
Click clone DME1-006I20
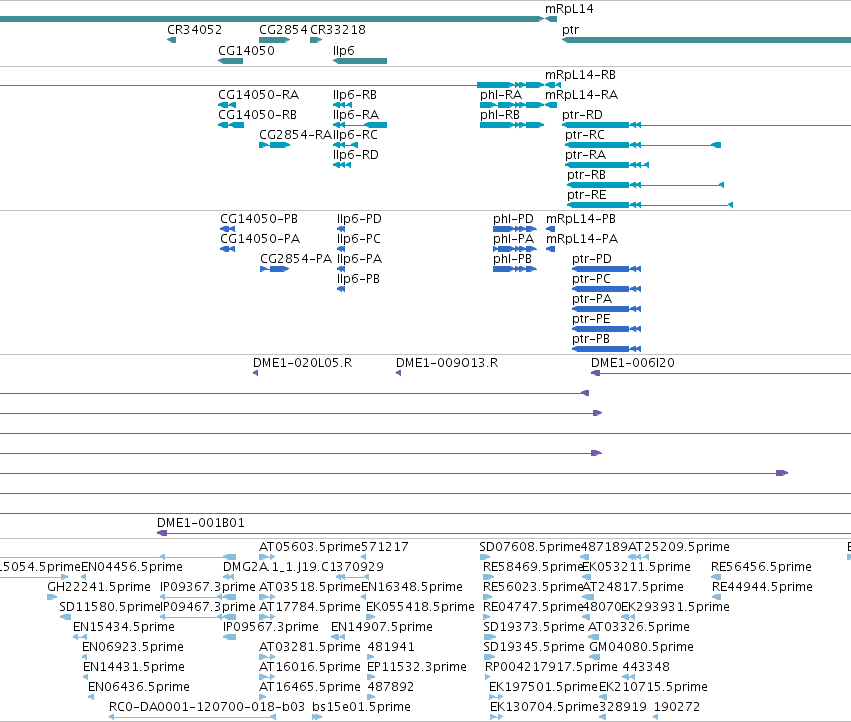click(721, 373)
